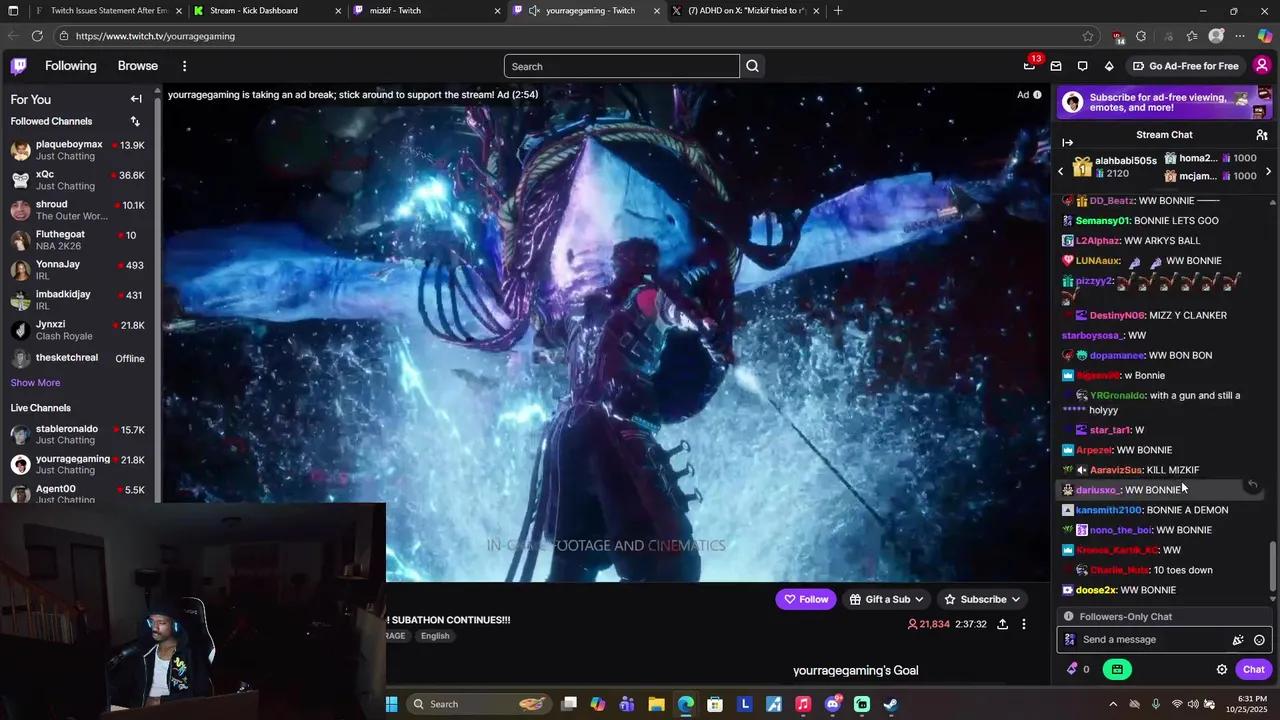Open Twitch notifications inbox with badge 13
Screen dimensions: 1280x720
(x=1029, y=66)
